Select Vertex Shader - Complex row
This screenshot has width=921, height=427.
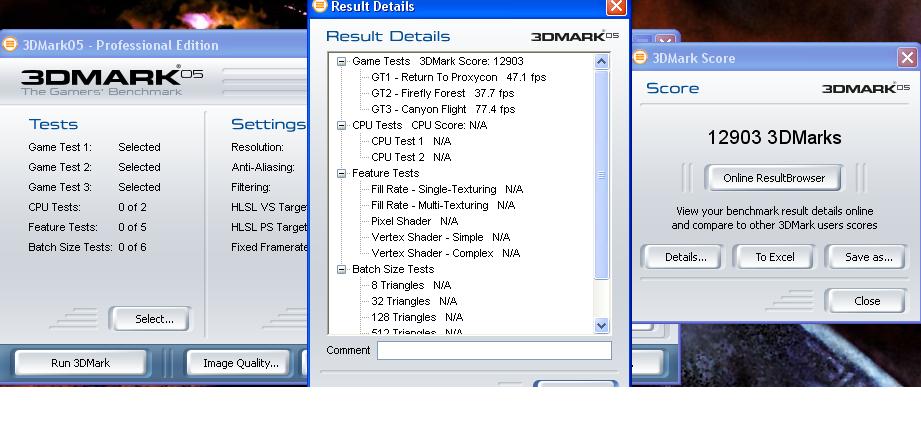coord(446,253)
